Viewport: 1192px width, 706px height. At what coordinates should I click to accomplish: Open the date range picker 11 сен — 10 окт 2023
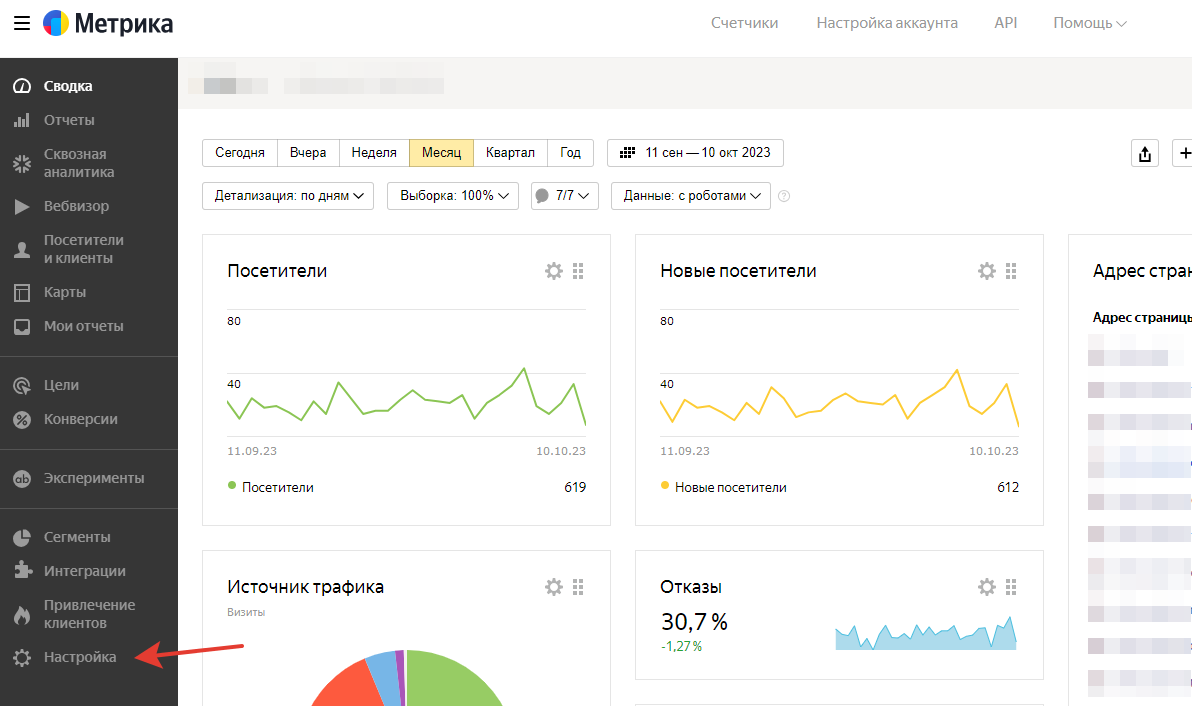696,153
